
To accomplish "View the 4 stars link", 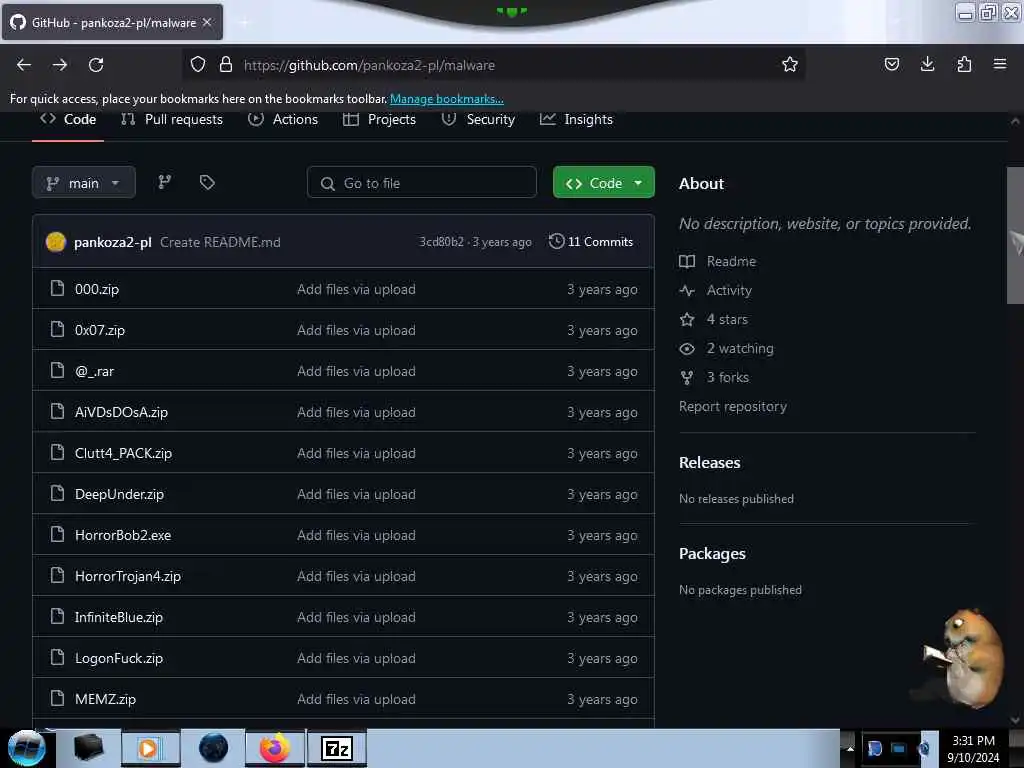I will click(x=727, y=319).
